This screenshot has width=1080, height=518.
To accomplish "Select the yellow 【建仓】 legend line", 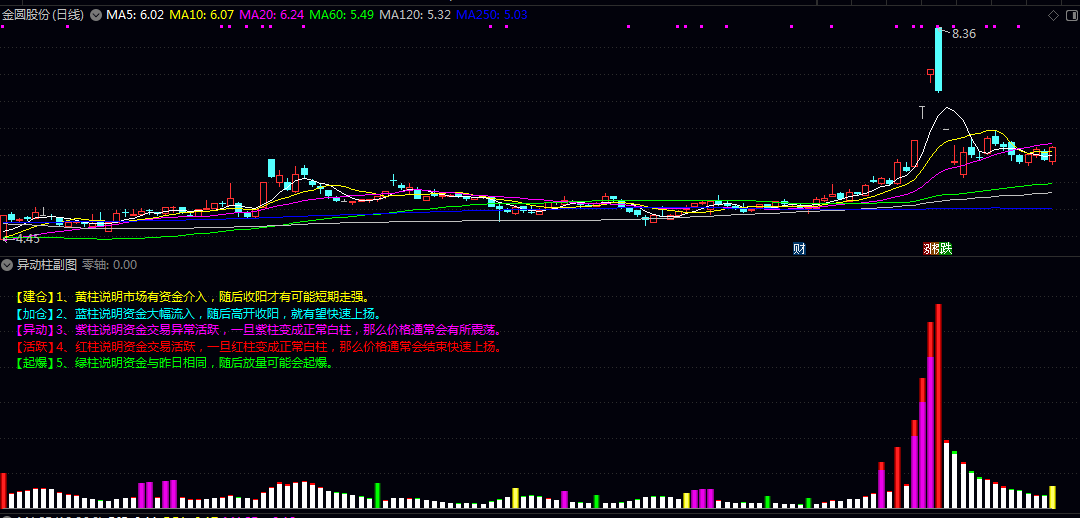I will [192, 297].
